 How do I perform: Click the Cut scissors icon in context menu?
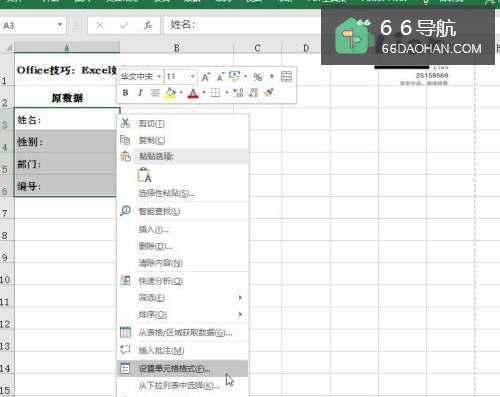pos(125,123)
